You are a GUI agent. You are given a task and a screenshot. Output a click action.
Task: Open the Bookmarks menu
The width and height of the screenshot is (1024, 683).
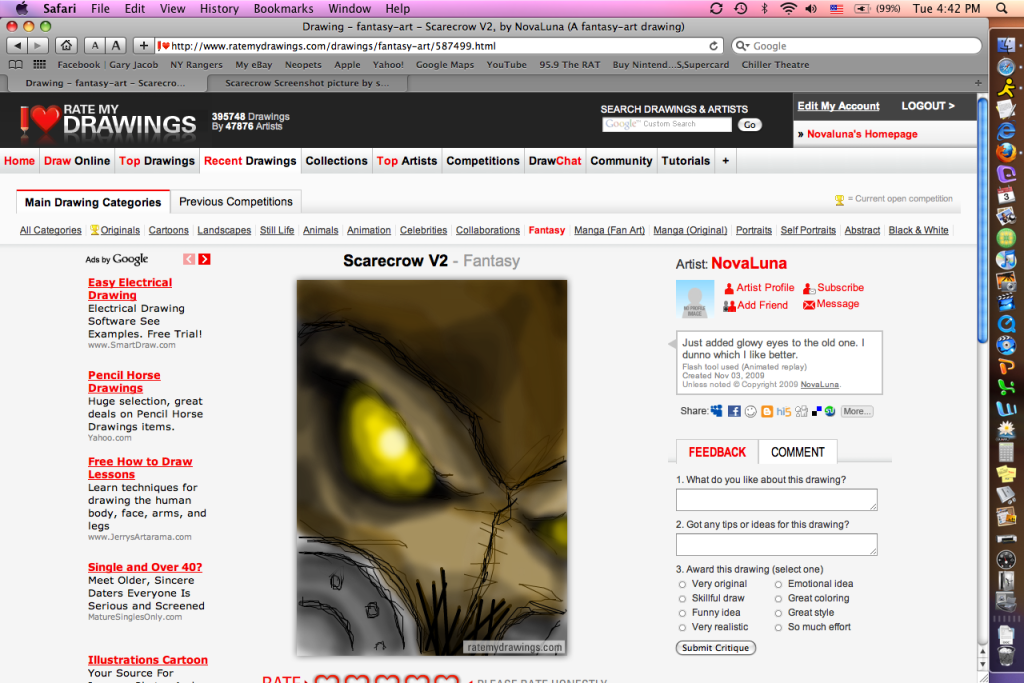tap(283, 8)
